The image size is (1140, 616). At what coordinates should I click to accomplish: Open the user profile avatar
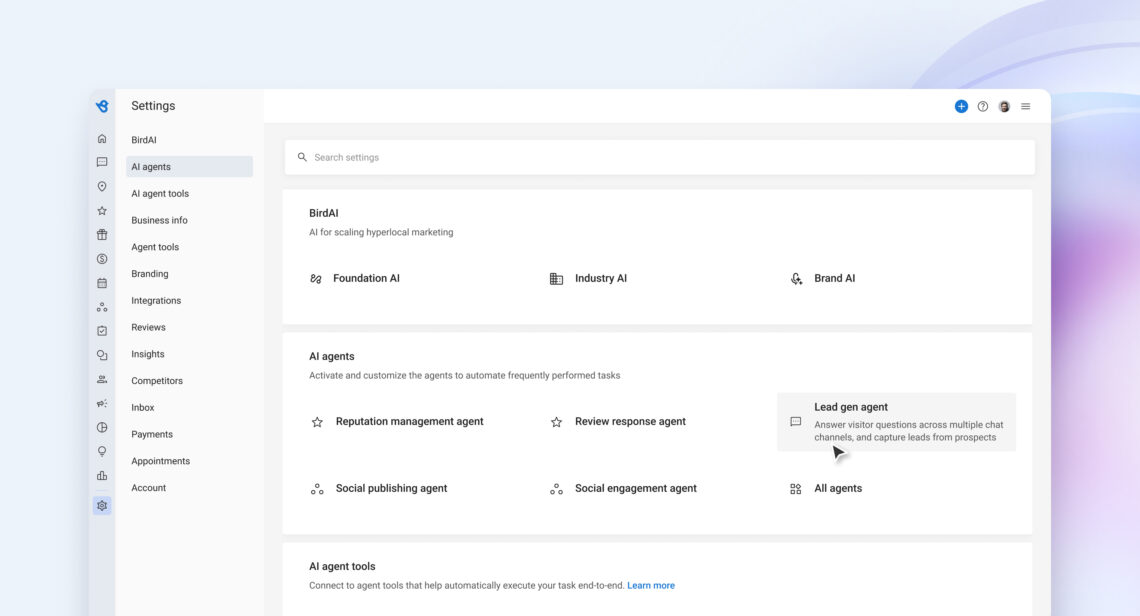click(x=1004, y=106)
